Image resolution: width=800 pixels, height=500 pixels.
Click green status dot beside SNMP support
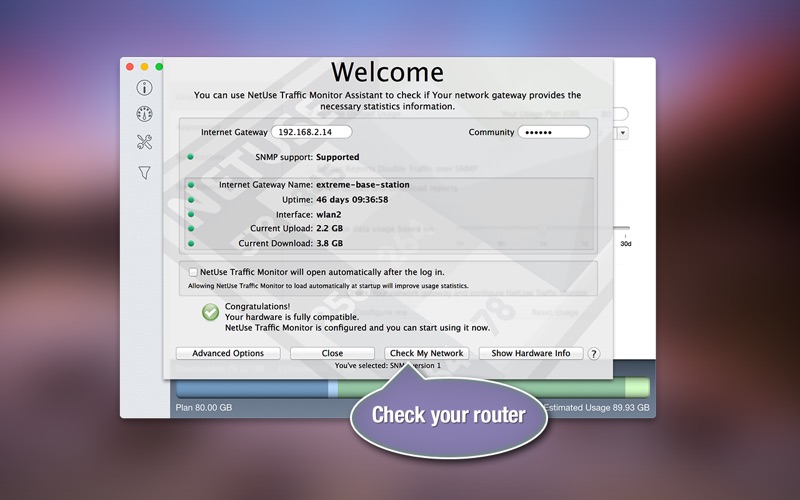click(190, 157)
